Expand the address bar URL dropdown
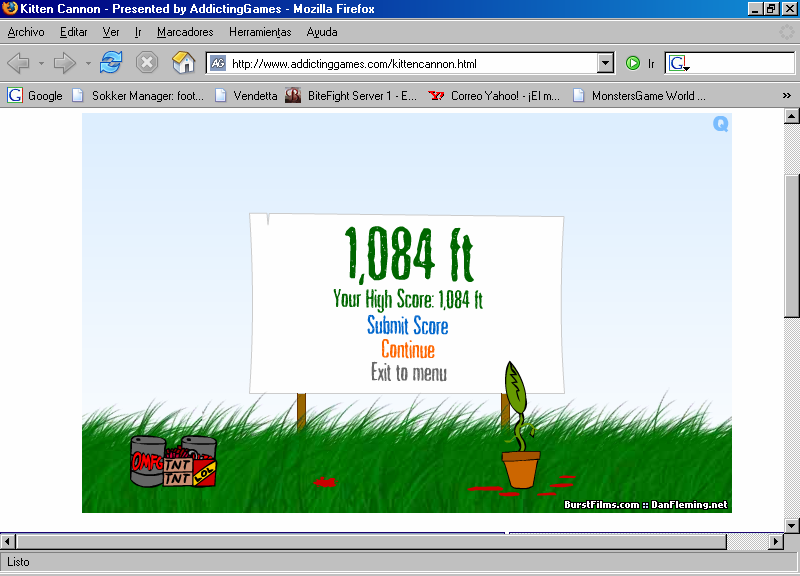The width and height of the screenshot is (800, 576). [605, 63]
